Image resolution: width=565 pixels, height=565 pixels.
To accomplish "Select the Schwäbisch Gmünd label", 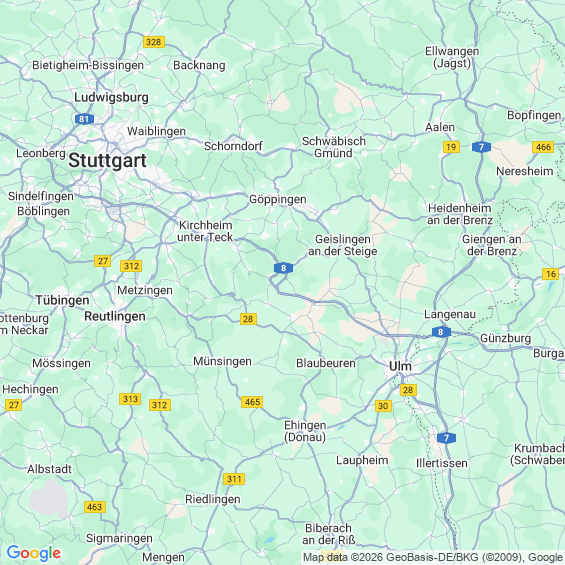I will coord(334,147).
